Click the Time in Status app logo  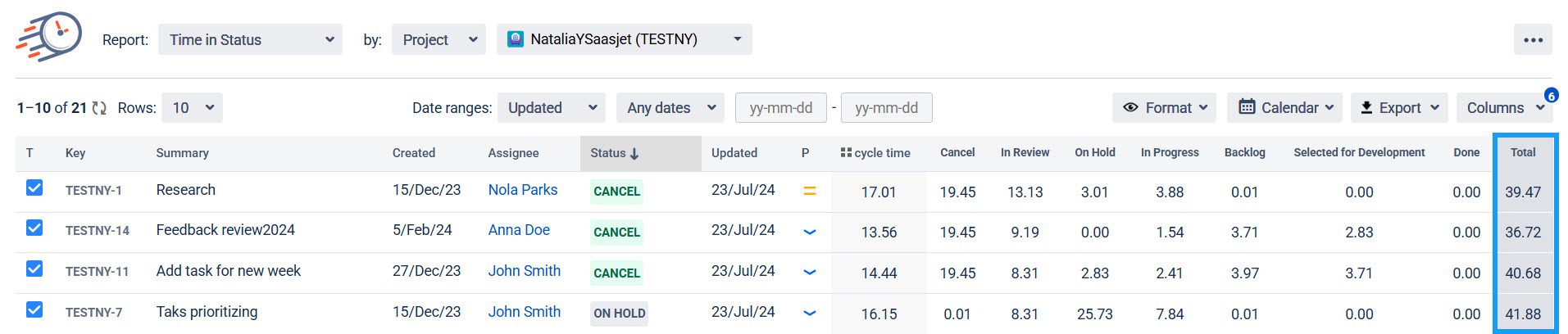coord(48,37)
